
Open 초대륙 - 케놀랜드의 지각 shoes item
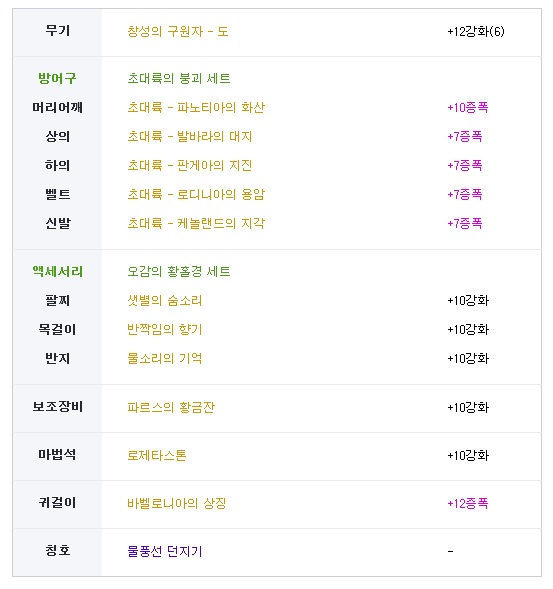(196, 223)
